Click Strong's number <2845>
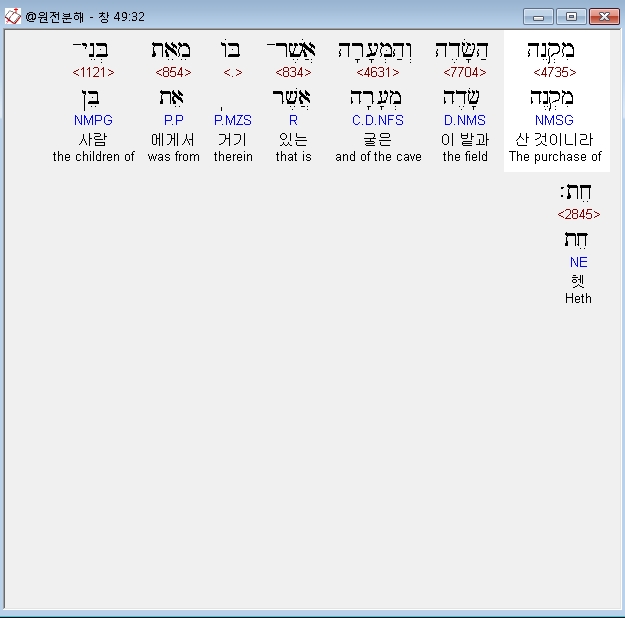This screenshot has height=618, width=625. 578,214
